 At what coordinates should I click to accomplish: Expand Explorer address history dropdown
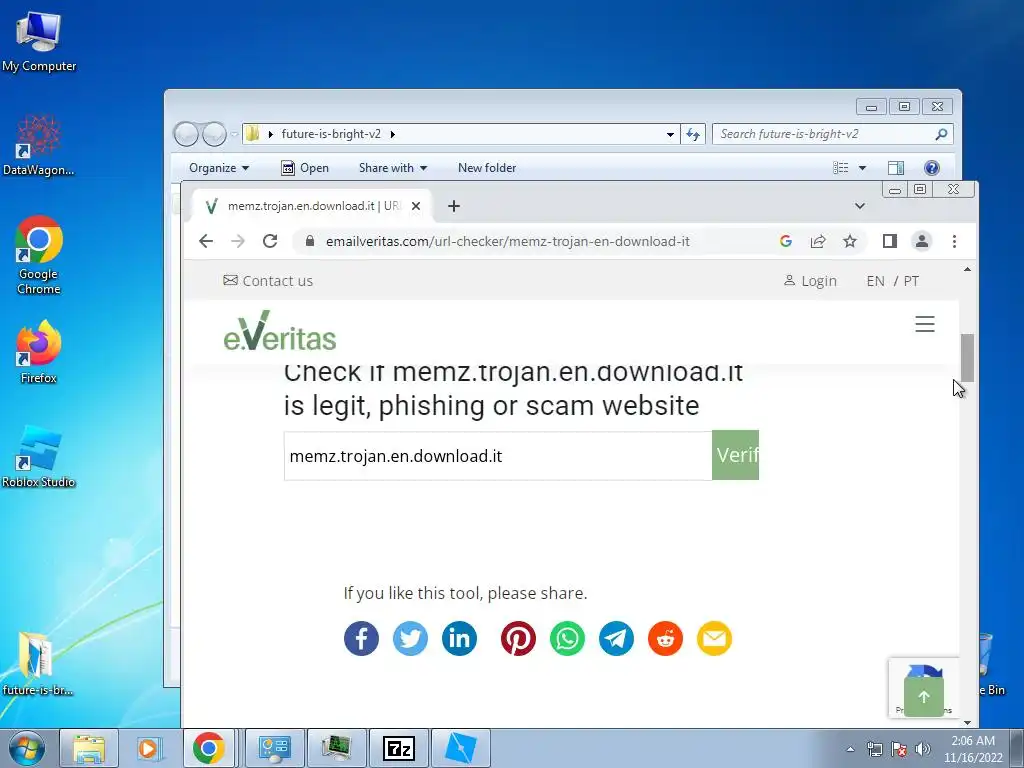[670, 134]
